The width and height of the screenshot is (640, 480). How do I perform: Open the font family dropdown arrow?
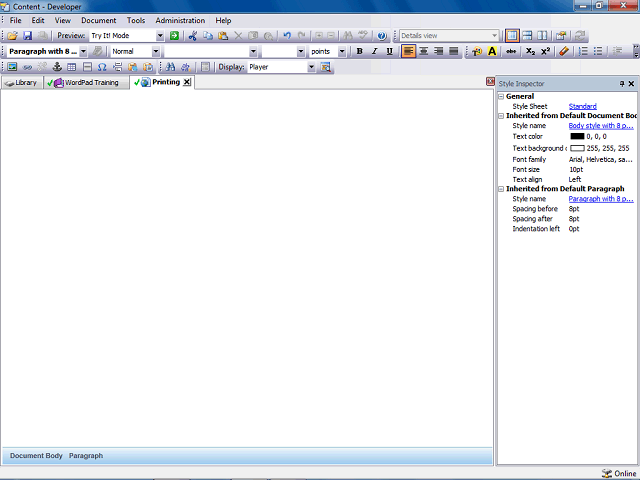pyautogui.click(x=253, y=51)
